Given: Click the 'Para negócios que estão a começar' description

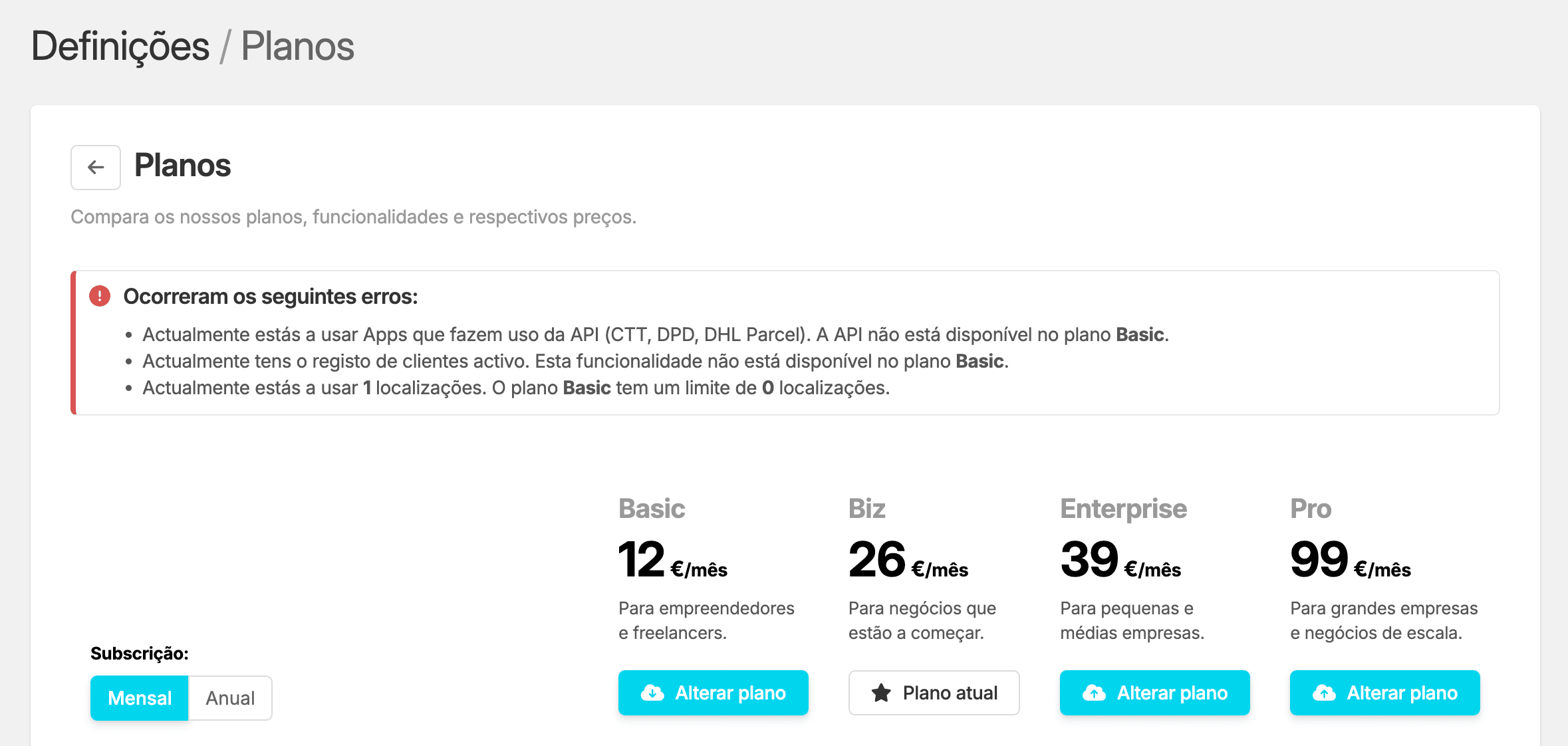Looking at the screenshot, I should coord(922,620).
